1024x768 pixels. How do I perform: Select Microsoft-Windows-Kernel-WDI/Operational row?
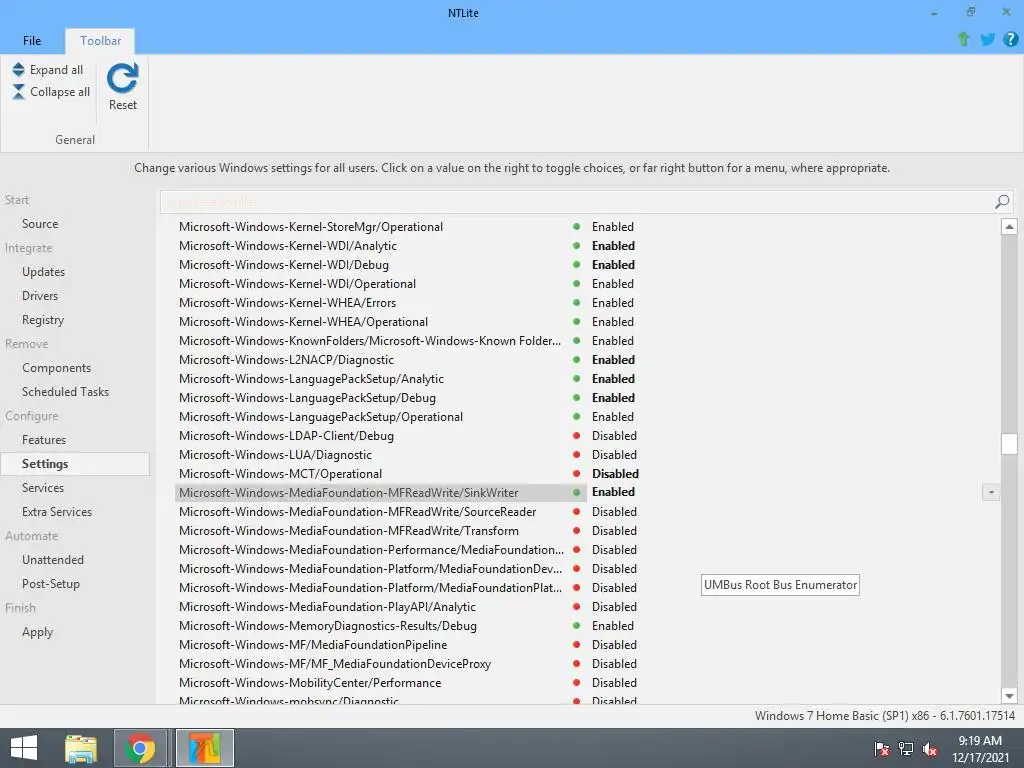point(297,283)
